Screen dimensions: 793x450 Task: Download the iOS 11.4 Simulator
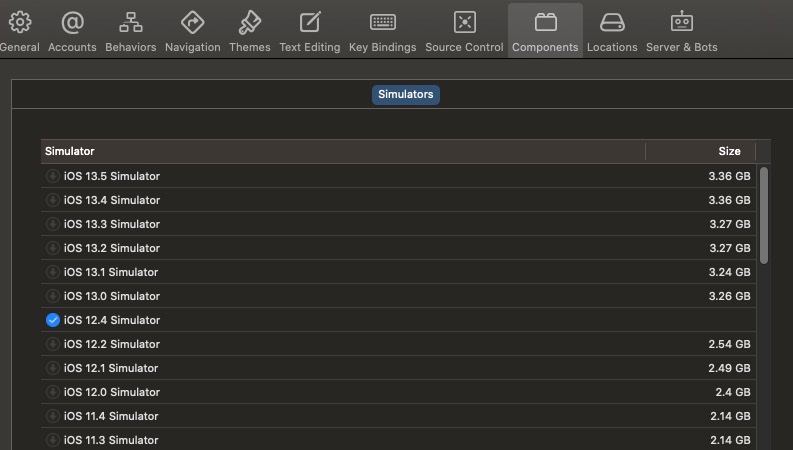tap(53, 416)
